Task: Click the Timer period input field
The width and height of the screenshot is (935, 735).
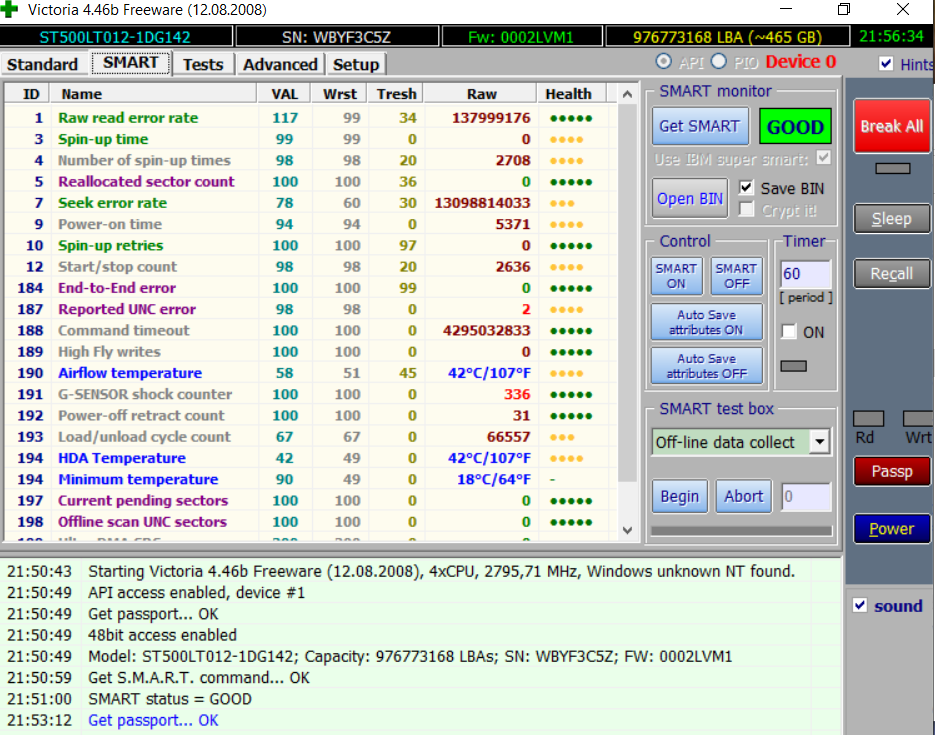Action: (x=805, y=274)
